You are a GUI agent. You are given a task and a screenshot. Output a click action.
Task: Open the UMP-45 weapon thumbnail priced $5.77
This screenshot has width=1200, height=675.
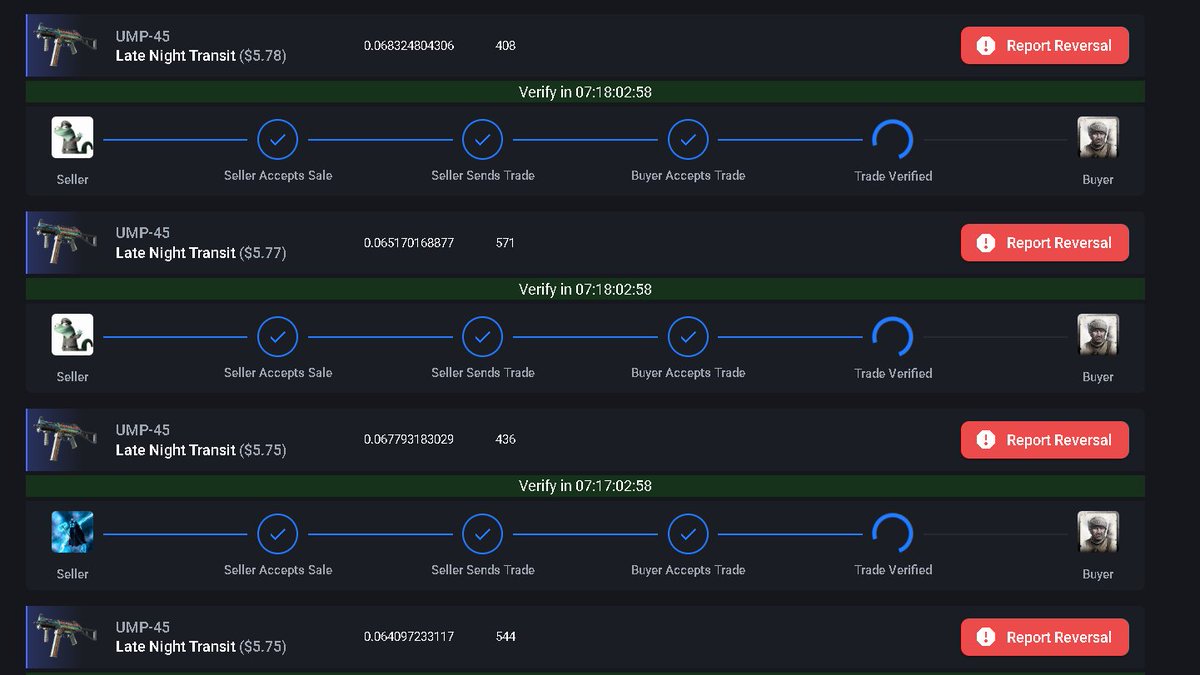66,243
